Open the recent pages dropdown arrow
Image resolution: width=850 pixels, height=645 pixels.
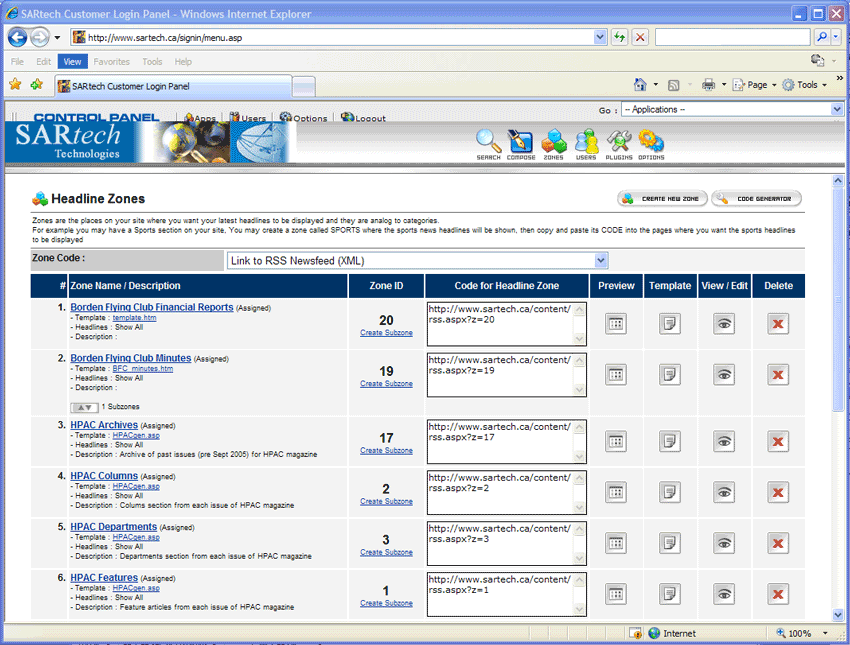[x=57, y=38]
